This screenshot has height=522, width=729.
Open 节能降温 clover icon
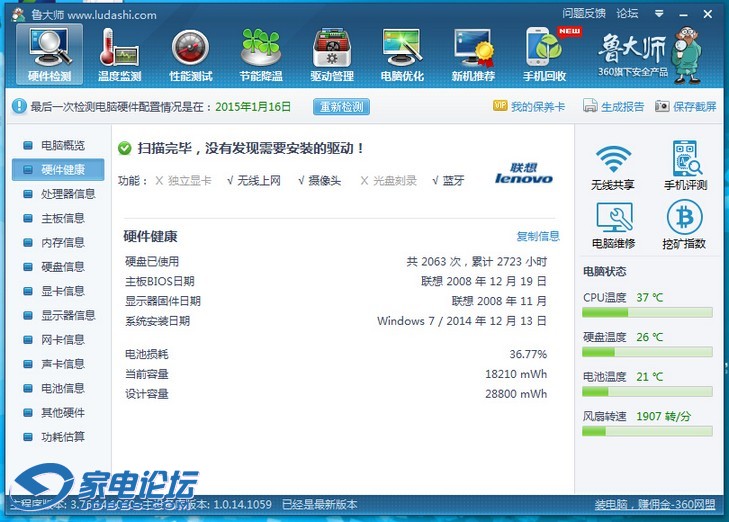click(x=261, y=54)
